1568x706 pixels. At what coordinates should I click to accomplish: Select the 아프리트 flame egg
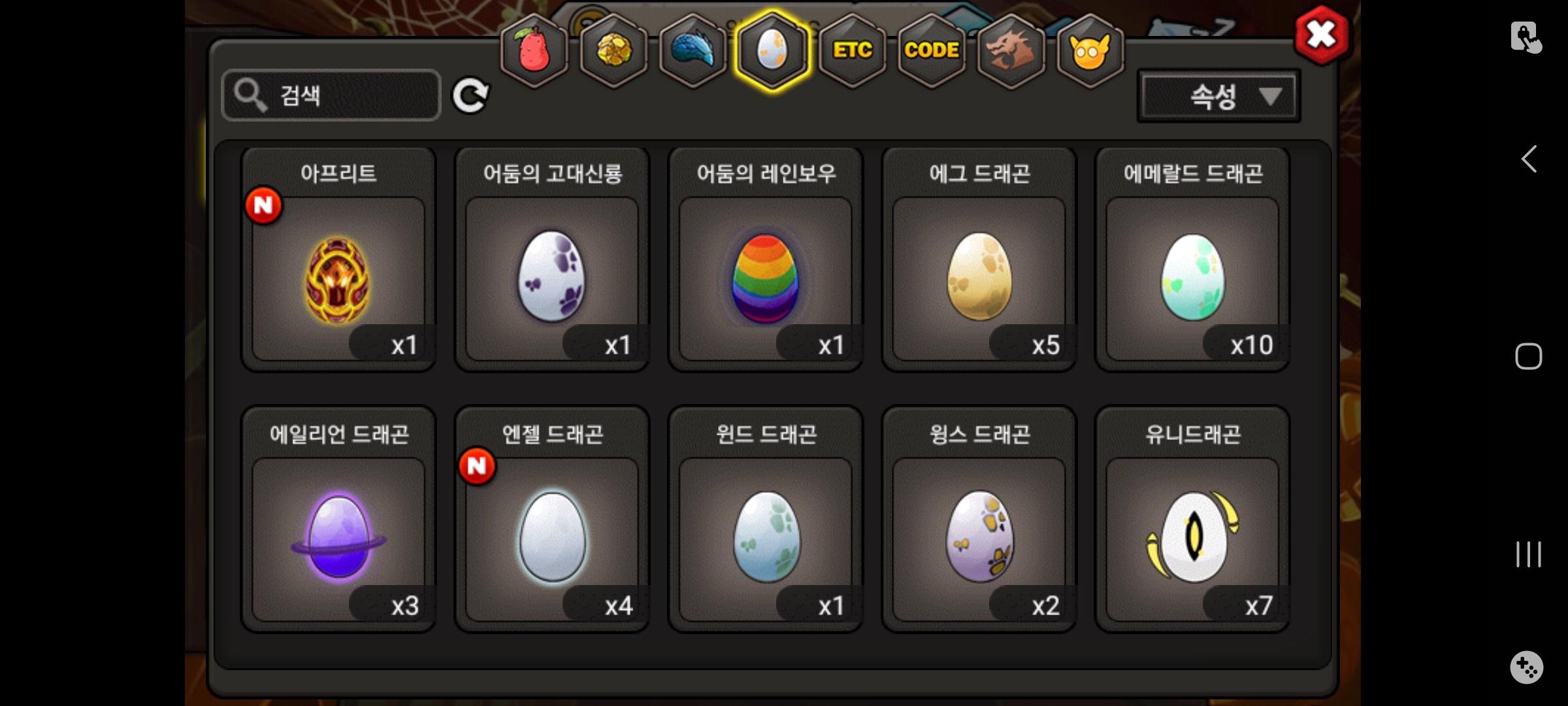click(338, 260)
